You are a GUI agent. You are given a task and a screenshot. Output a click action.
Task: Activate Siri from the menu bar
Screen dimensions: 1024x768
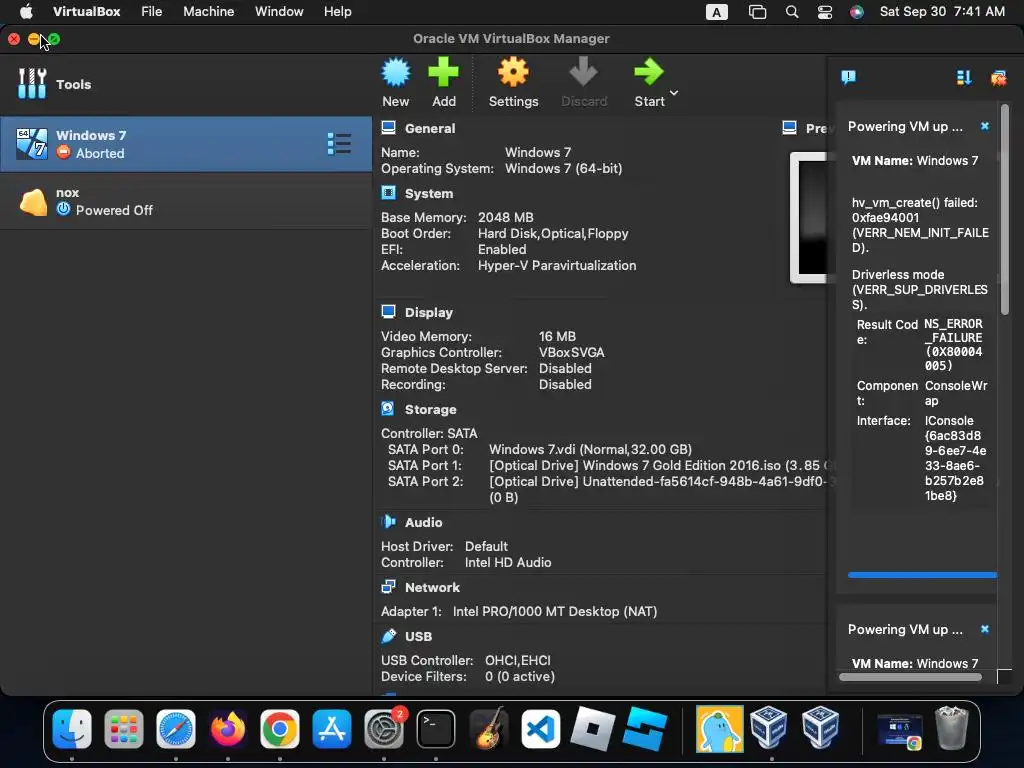pos(857,12)
